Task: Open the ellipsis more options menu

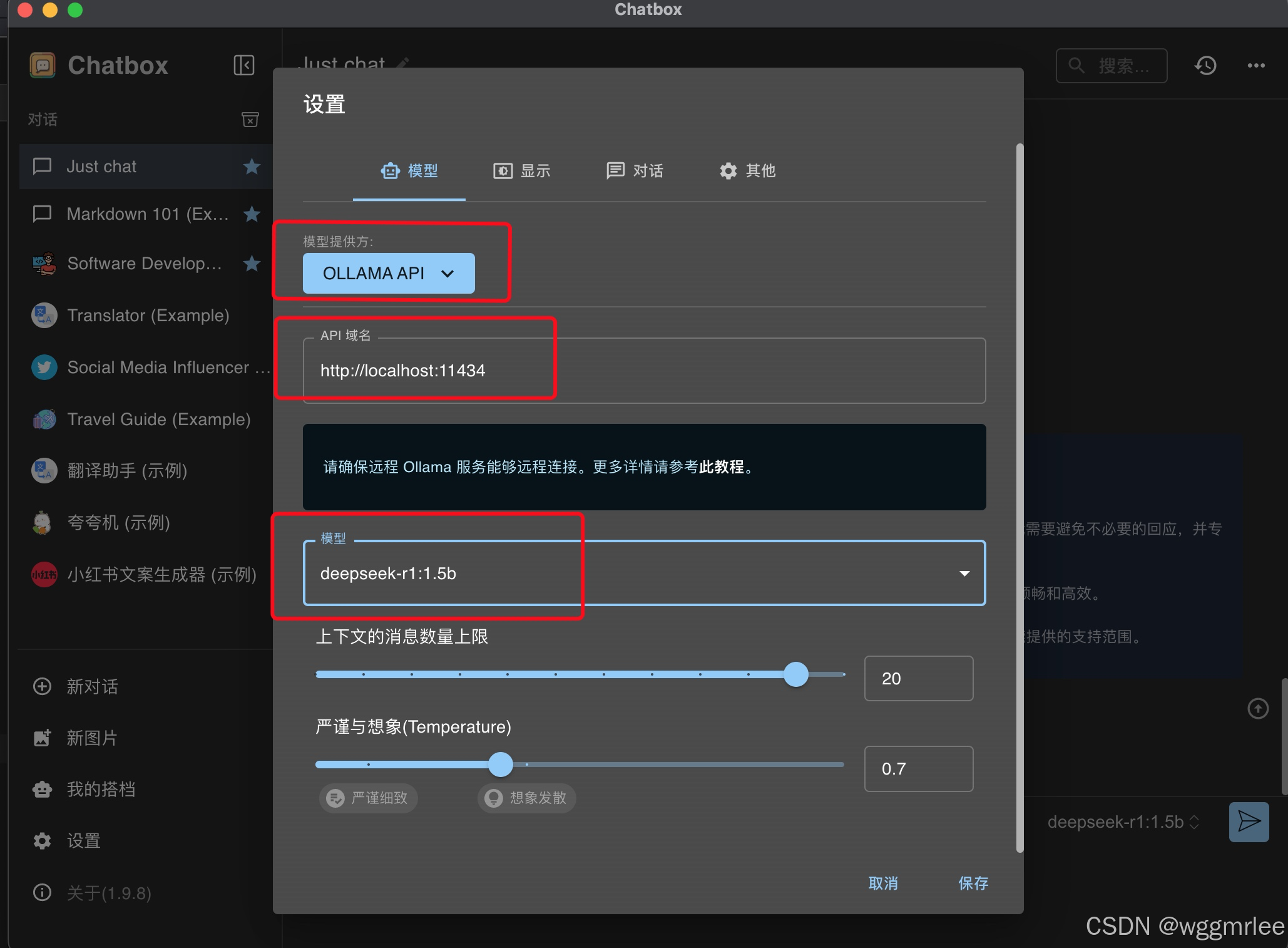Action: coord(1256,65)
